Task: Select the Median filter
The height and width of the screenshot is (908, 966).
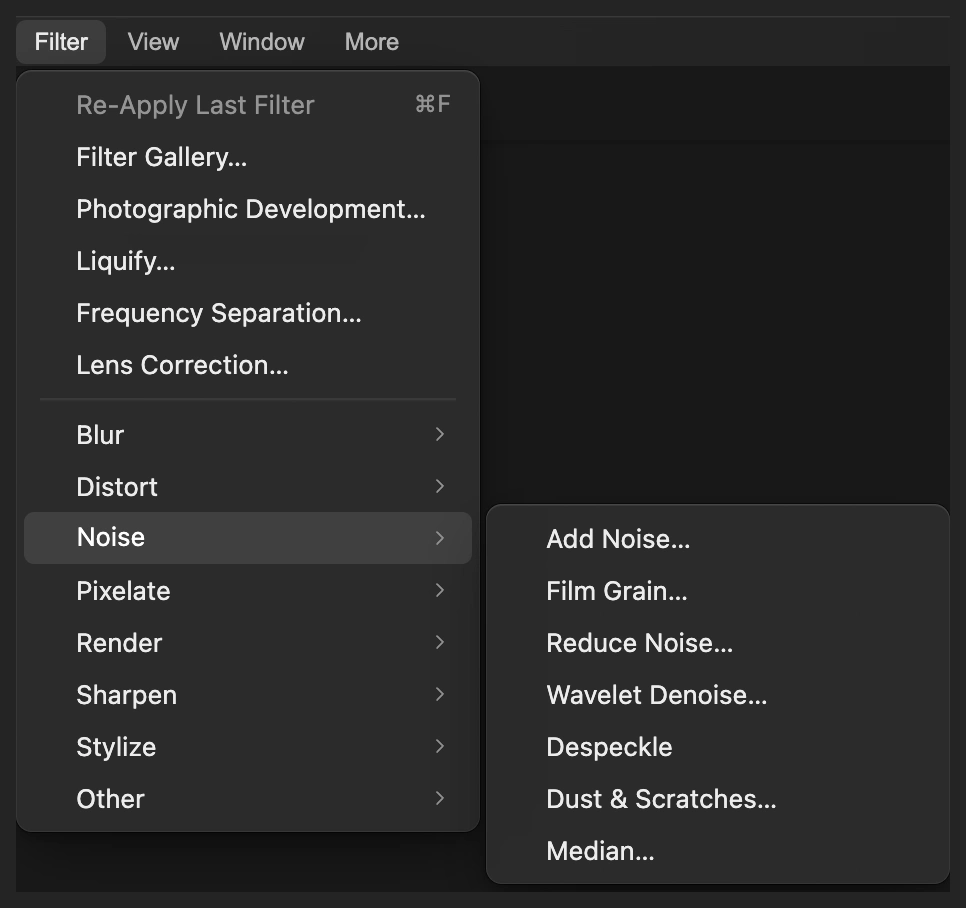Action: 718,851
